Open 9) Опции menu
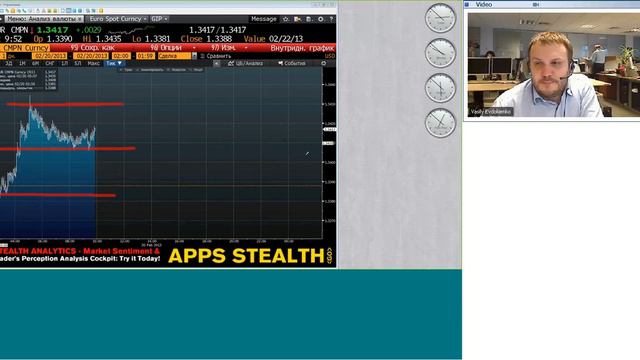The height and width of the screenshot is (360, 640). click(x=166, y=48)
